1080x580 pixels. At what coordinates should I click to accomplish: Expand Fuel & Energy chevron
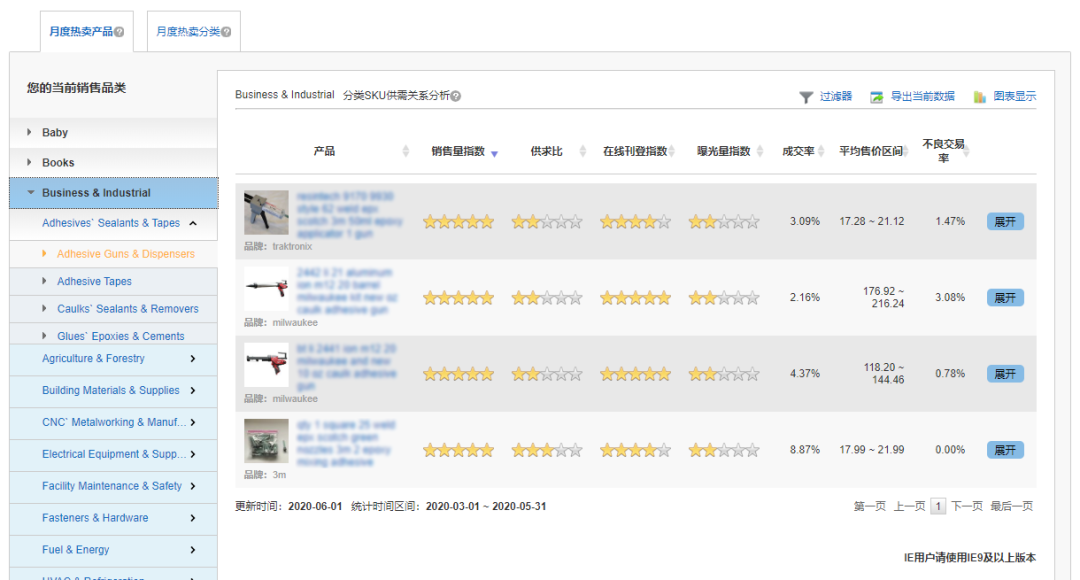coord(193,550)
